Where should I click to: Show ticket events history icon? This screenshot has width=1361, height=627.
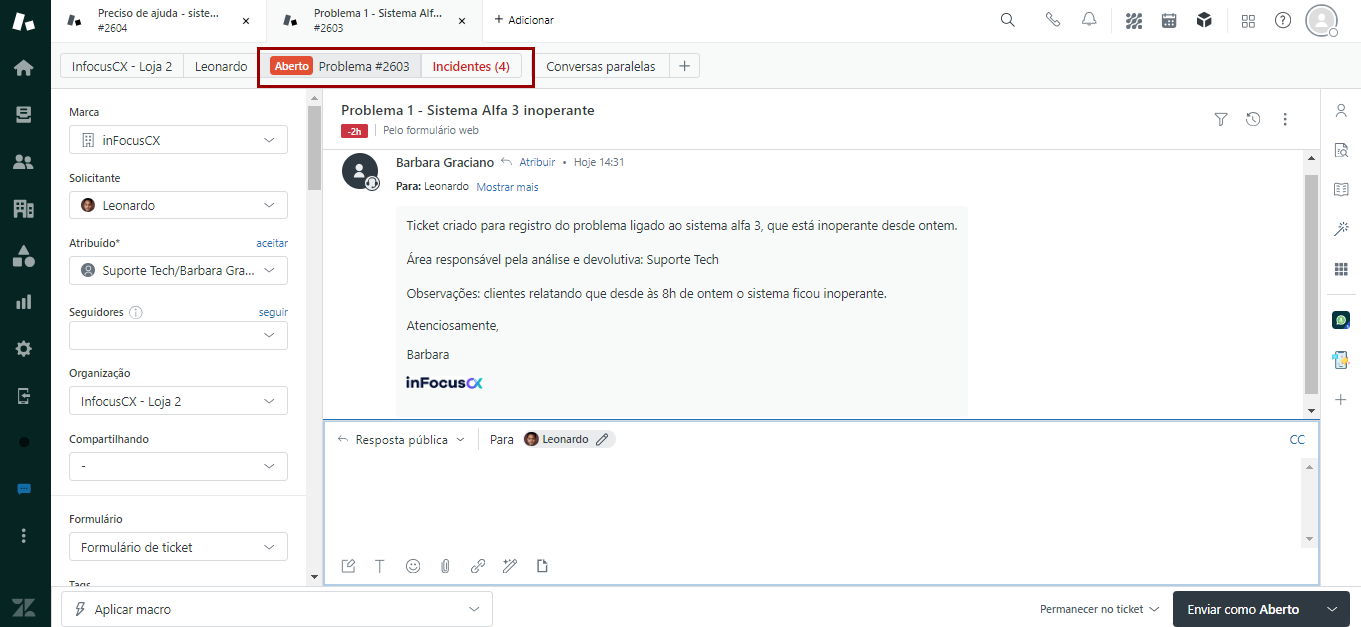pyautogui.click(x=1253, y=119)
